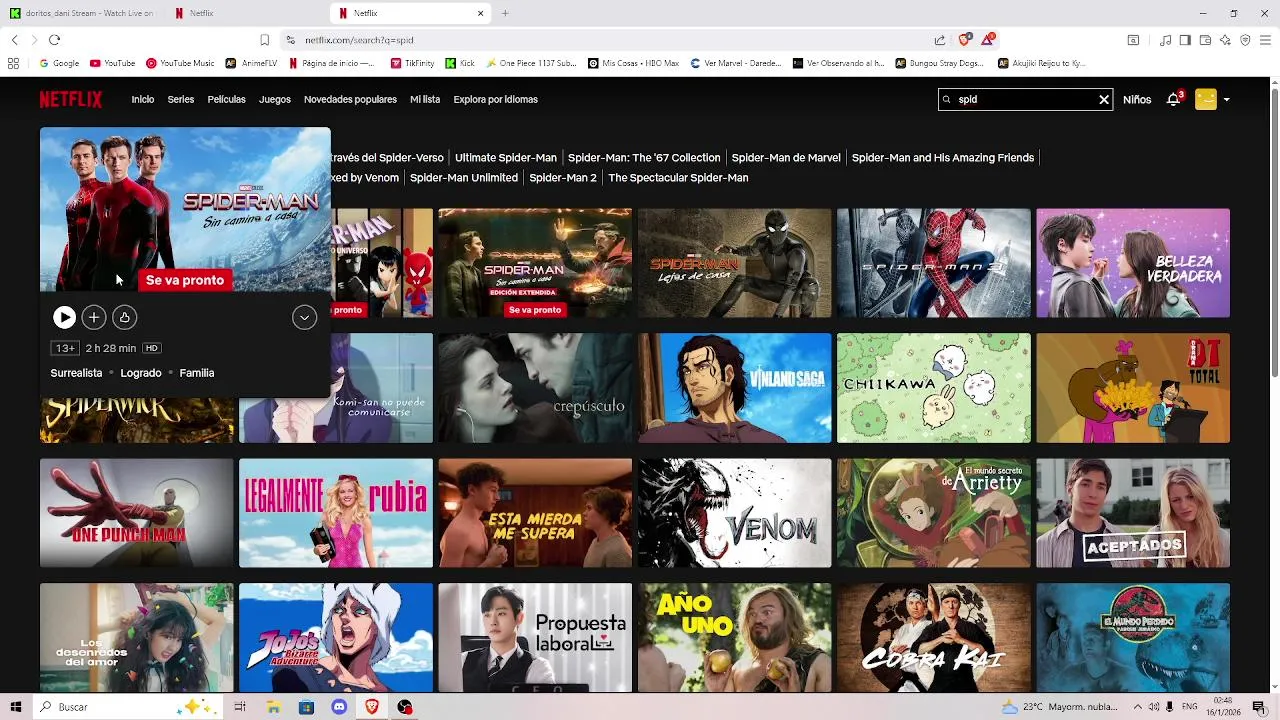This screenshot has width=1280, height=720.
Task: Select Spider-Man Unlimited suggestion
Action: pos(464,177)
